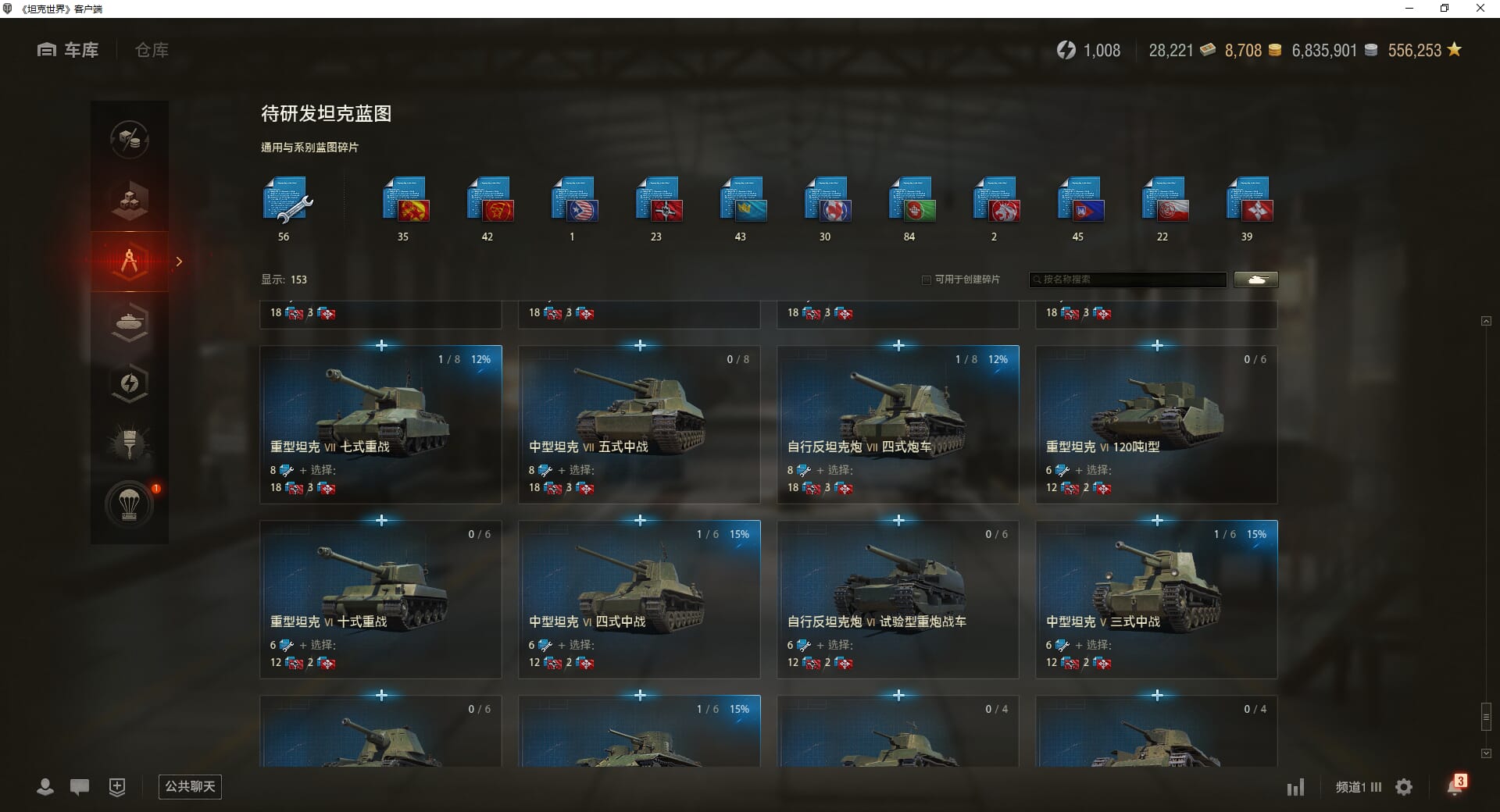Open the contacts person icon at bottom left
Viewport: 1500px width, 812px height.
[45, 787]
